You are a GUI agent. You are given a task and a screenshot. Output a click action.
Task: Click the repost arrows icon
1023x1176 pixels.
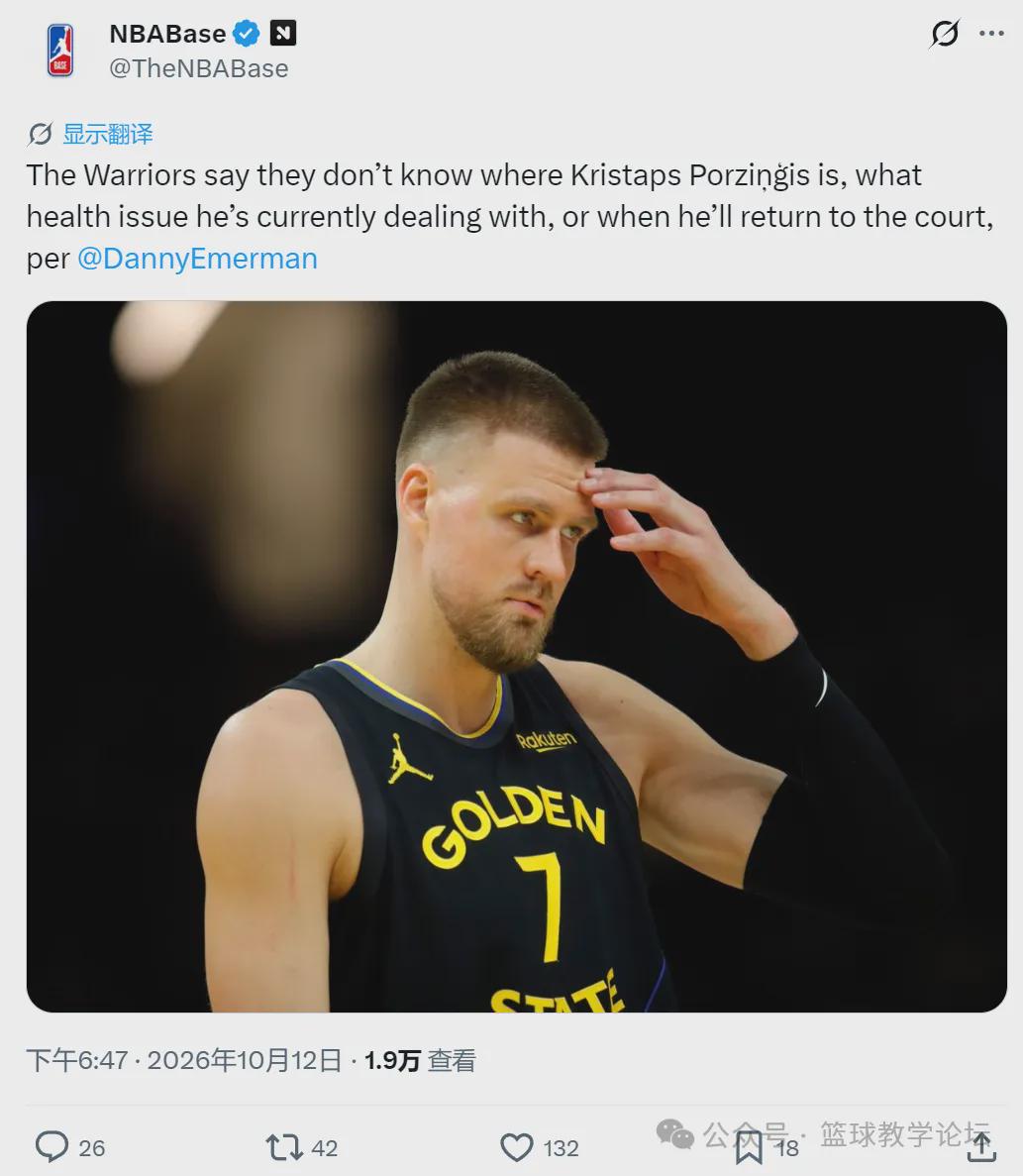pos(284,1147)
